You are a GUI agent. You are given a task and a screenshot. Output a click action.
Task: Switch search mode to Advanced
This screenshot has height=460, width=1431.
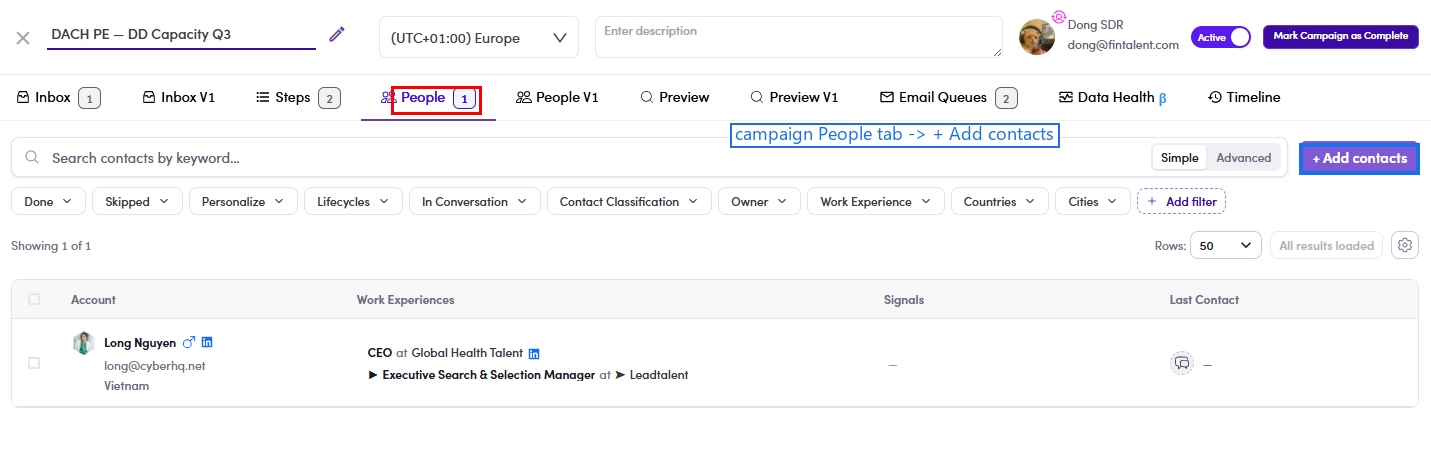(1243, 158)
